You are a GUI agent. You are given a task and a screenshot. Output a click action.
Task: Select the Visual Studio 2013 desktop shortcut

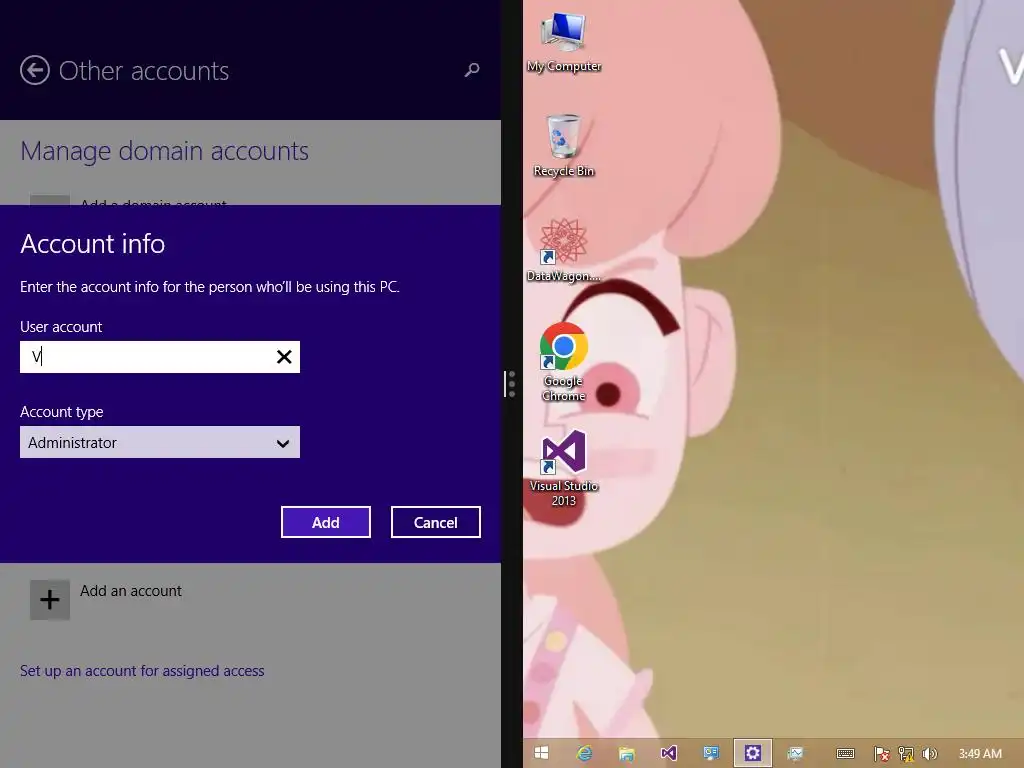tap(564, 468)
